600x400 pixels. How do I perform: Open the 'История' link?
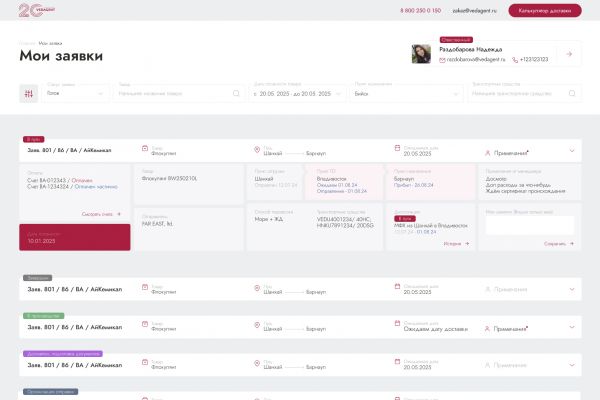pos(457,243)
